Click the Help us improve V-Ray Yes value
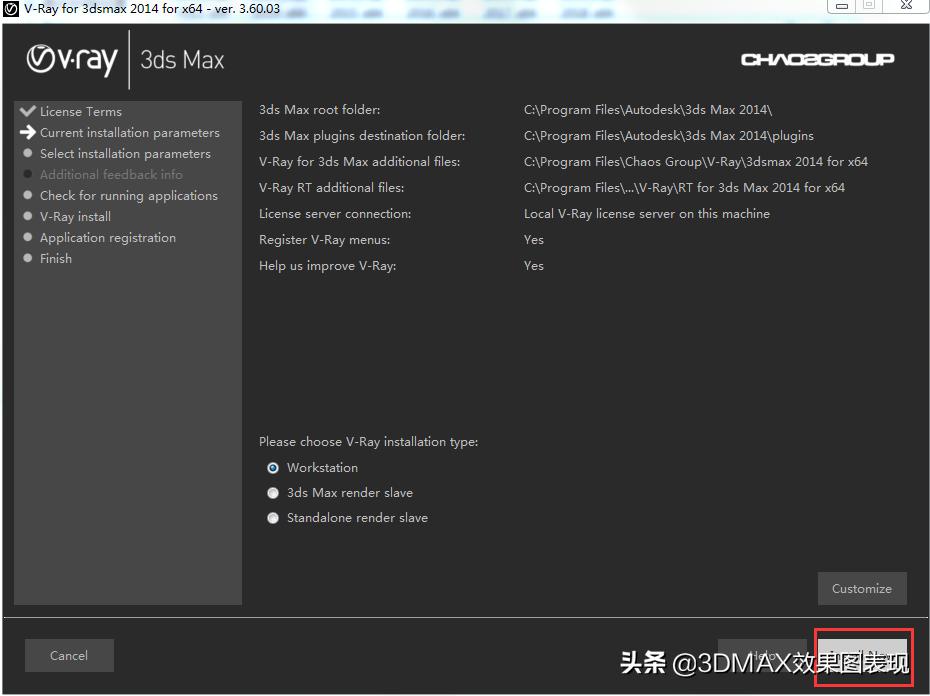The width and height of the screenshot is (930, 696). [x=534, y=266]
